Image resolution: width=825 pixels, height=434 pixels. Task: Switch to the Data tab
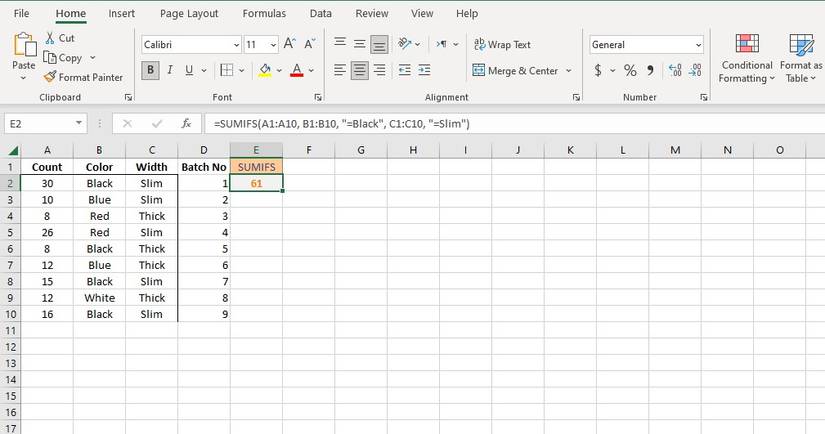[320, 13]
